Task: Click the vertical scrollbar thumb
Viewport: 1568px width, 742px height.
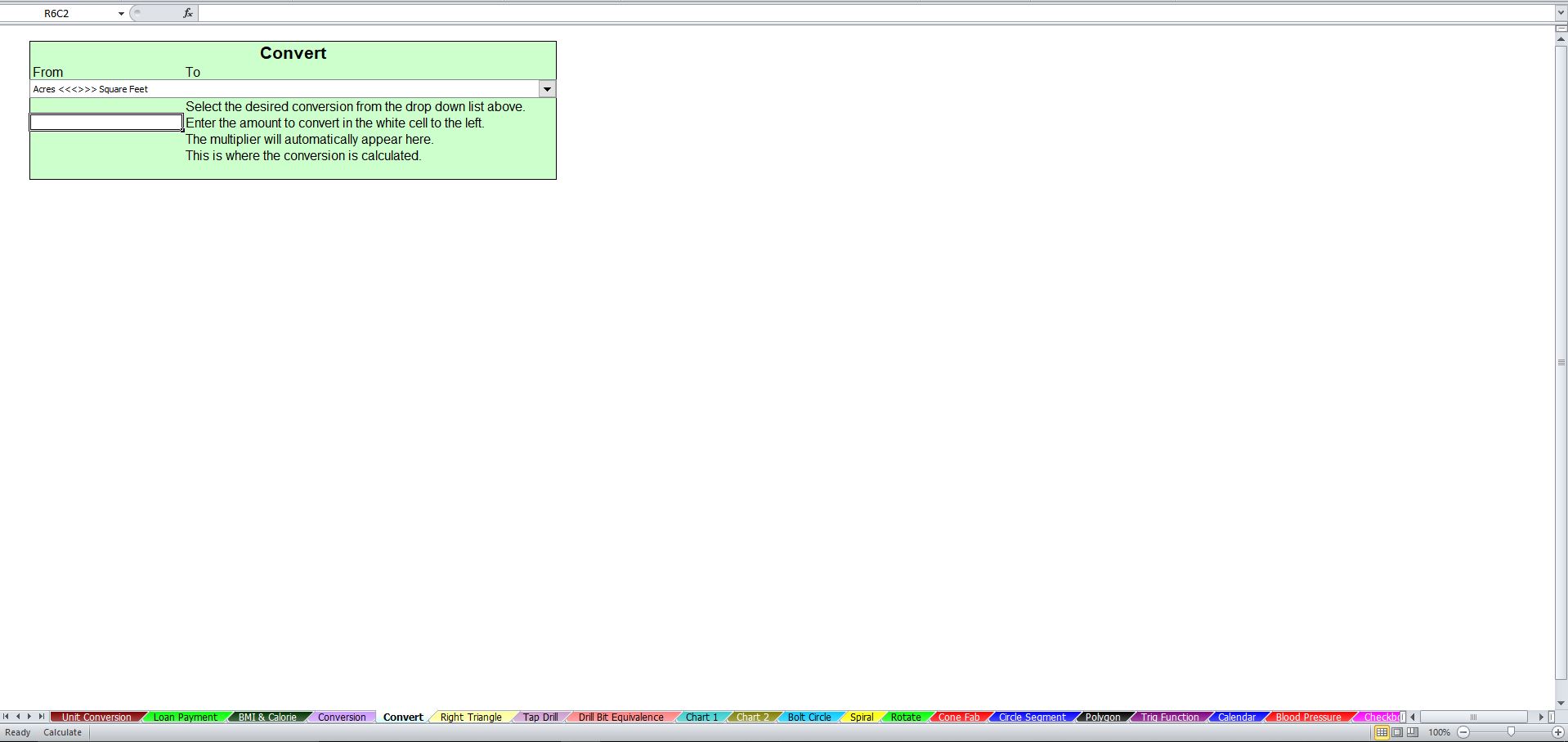Action: 1561,362
